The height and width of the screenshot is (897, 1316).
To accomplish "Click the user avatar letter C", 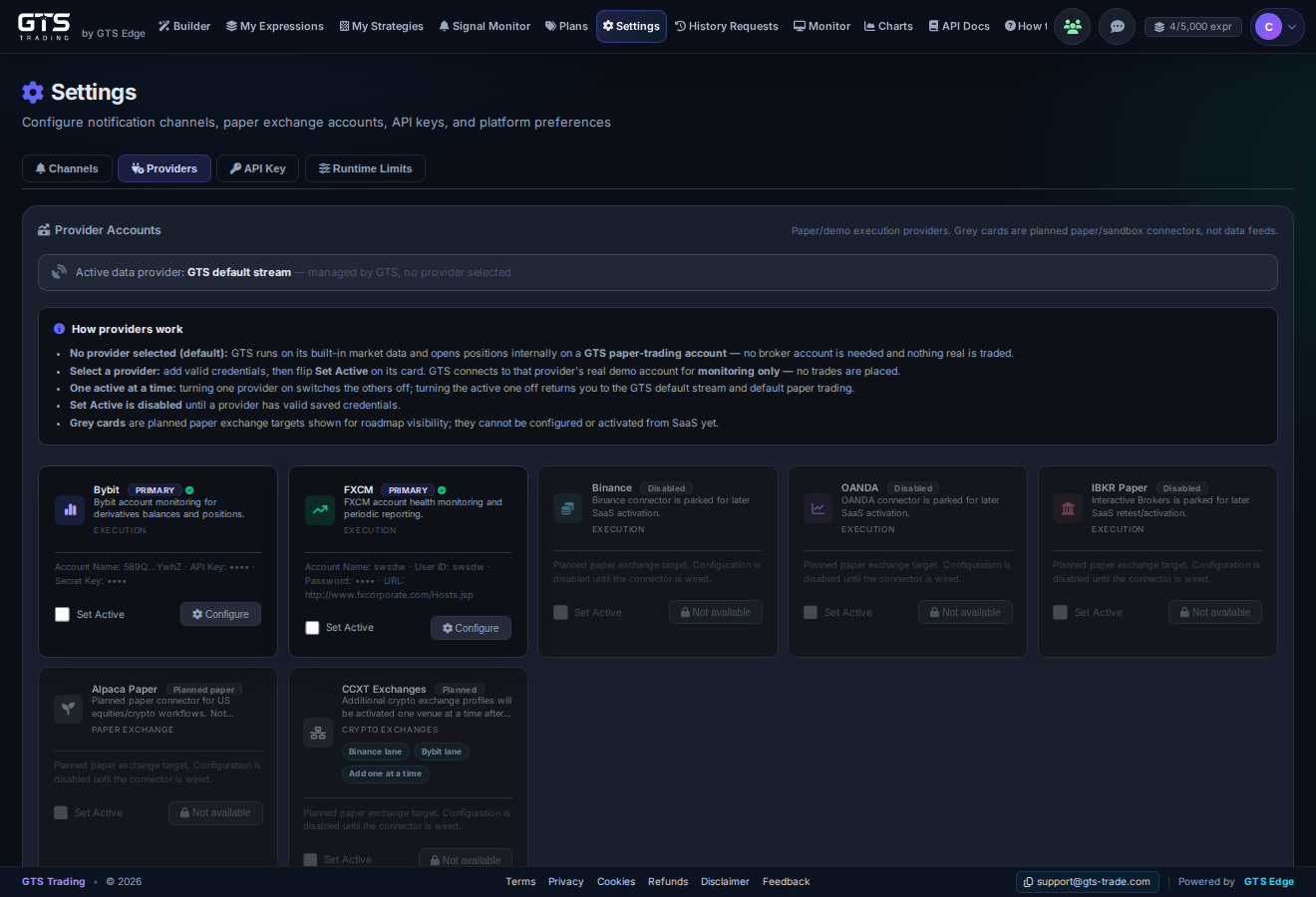I will pos(1268,27).
